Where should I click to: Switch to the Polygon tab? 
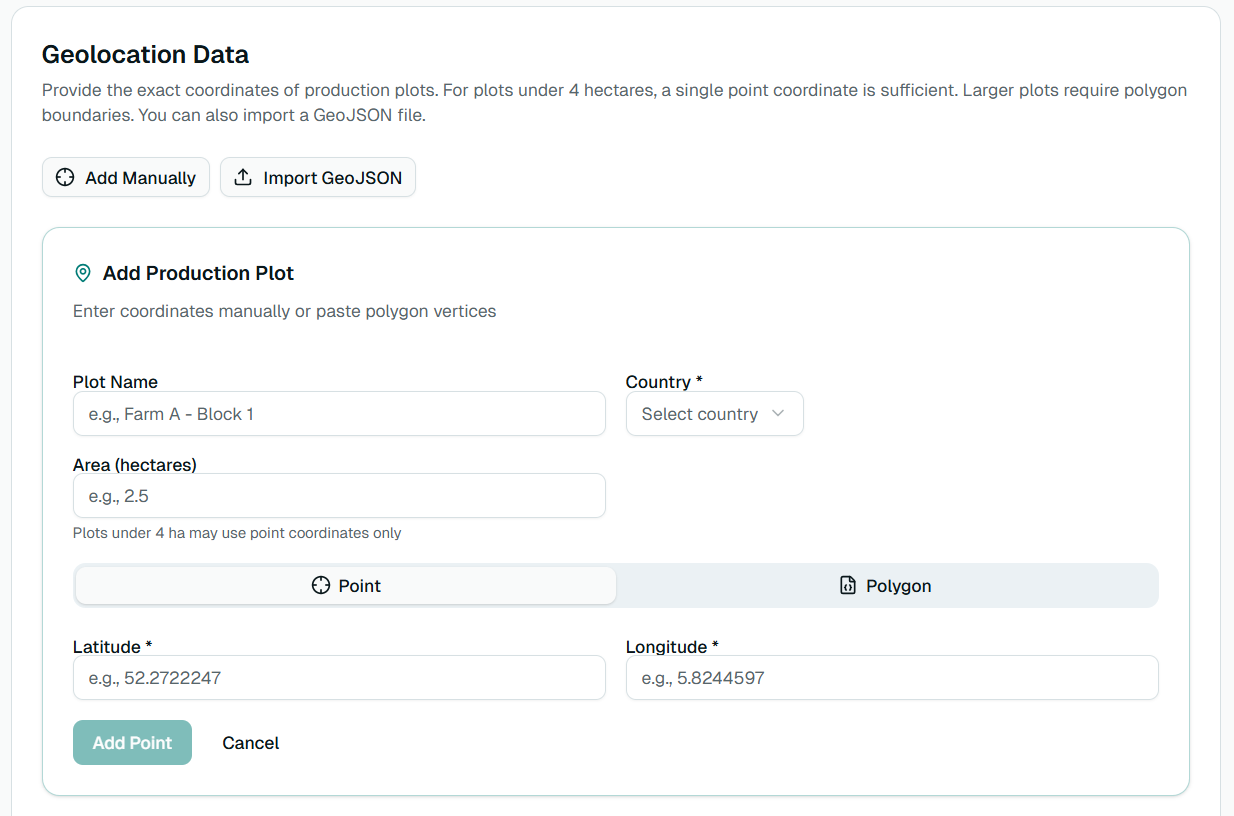click(886, 586)
